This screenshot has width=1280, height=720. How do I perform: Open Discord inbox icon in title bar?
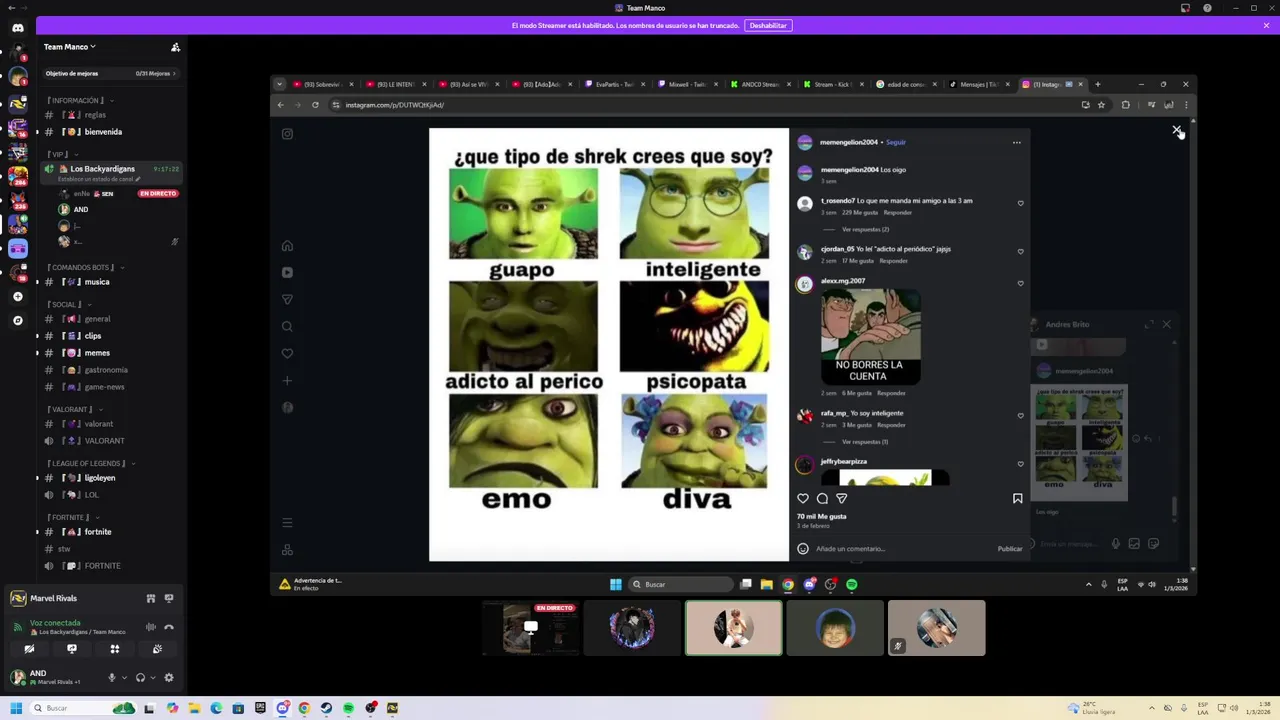[1185, 8]
